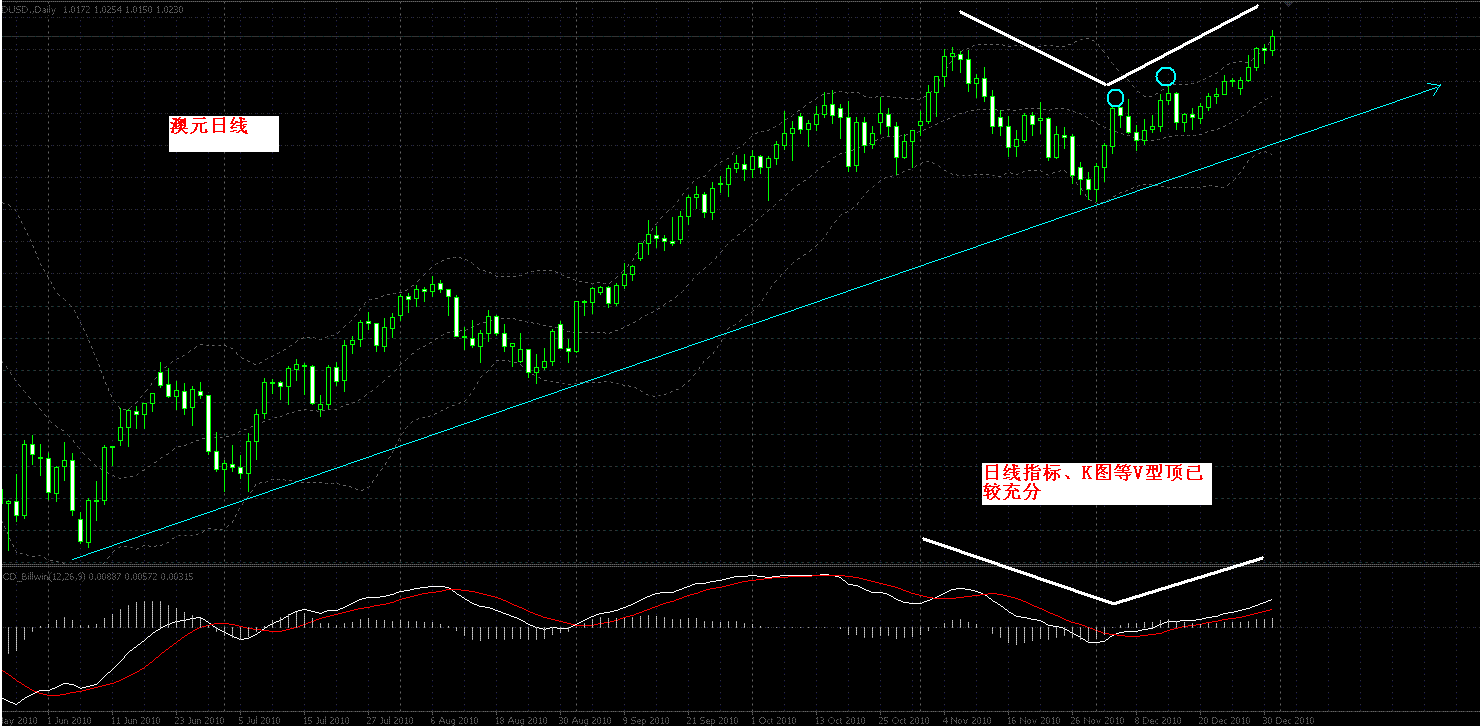The image size is (1480, 726).
Task: Click the "20 Dec 2010" date label
Action: click(1225, 720)
